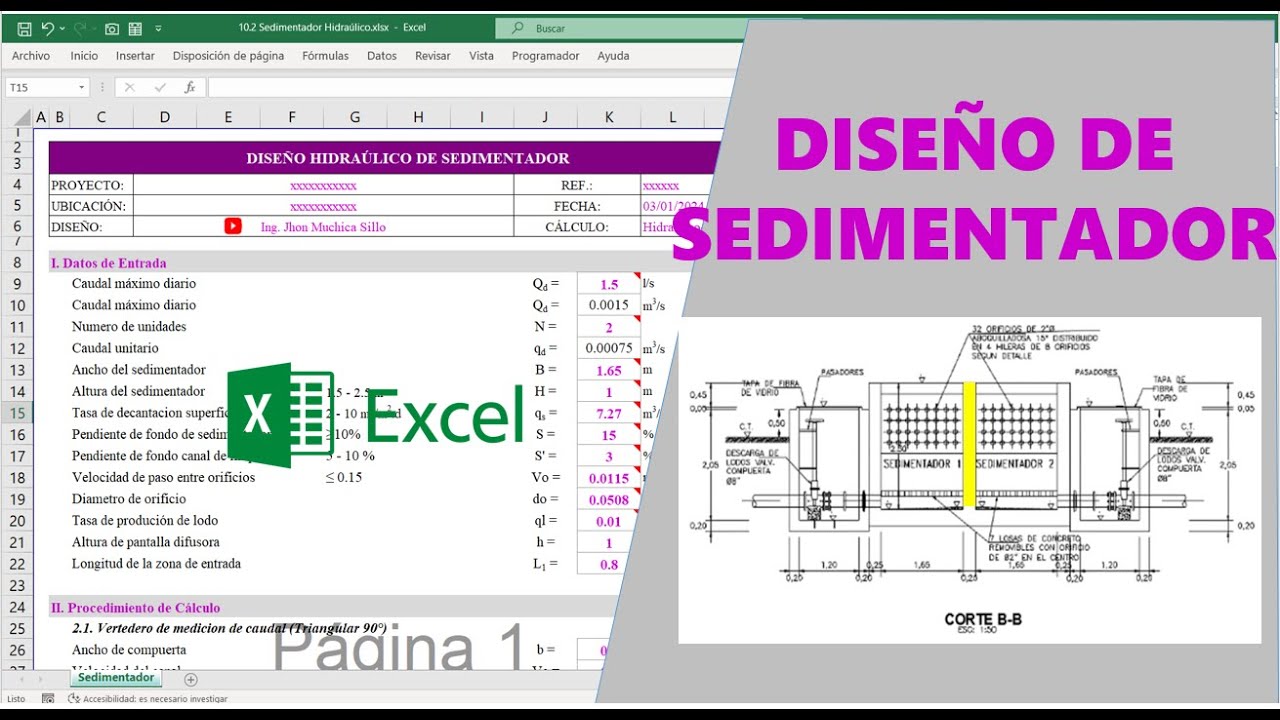Screen dimensions: 1280x720
Task: Open the Disposición de página tab
Action: (228, 56)
